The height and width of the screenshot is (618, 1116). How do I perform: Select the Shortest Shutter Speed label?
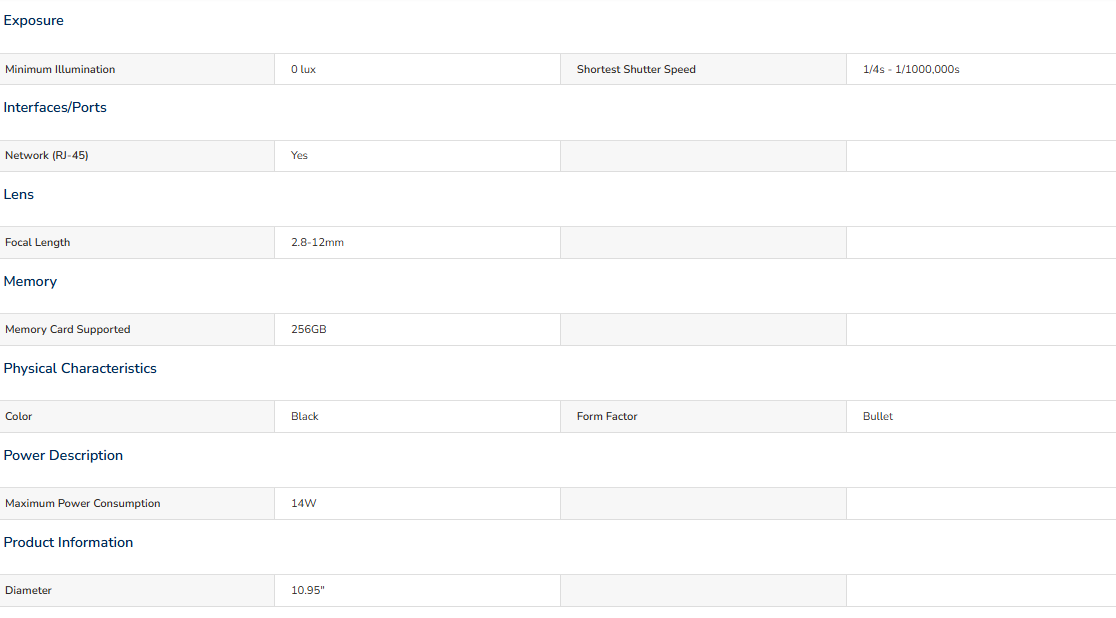[x=636, y=69]
